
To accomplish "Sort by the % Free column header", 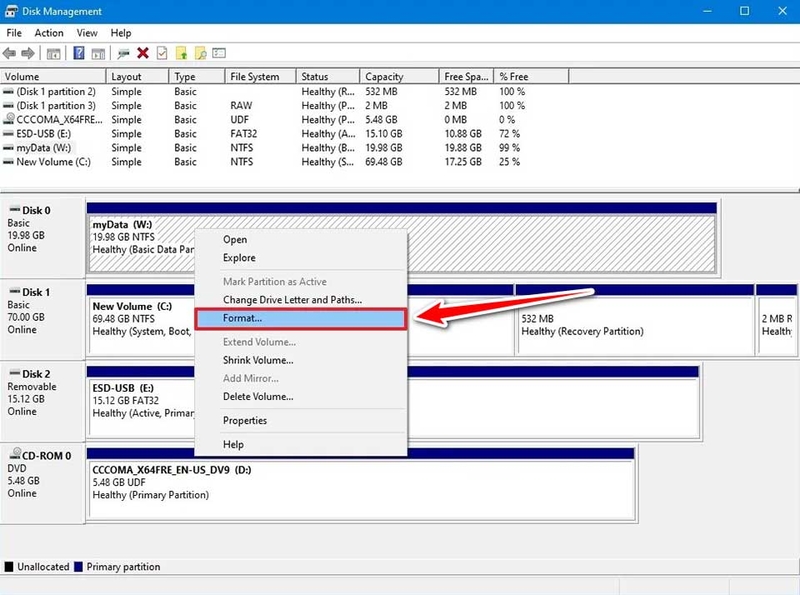I will click(x=531, y=77).
